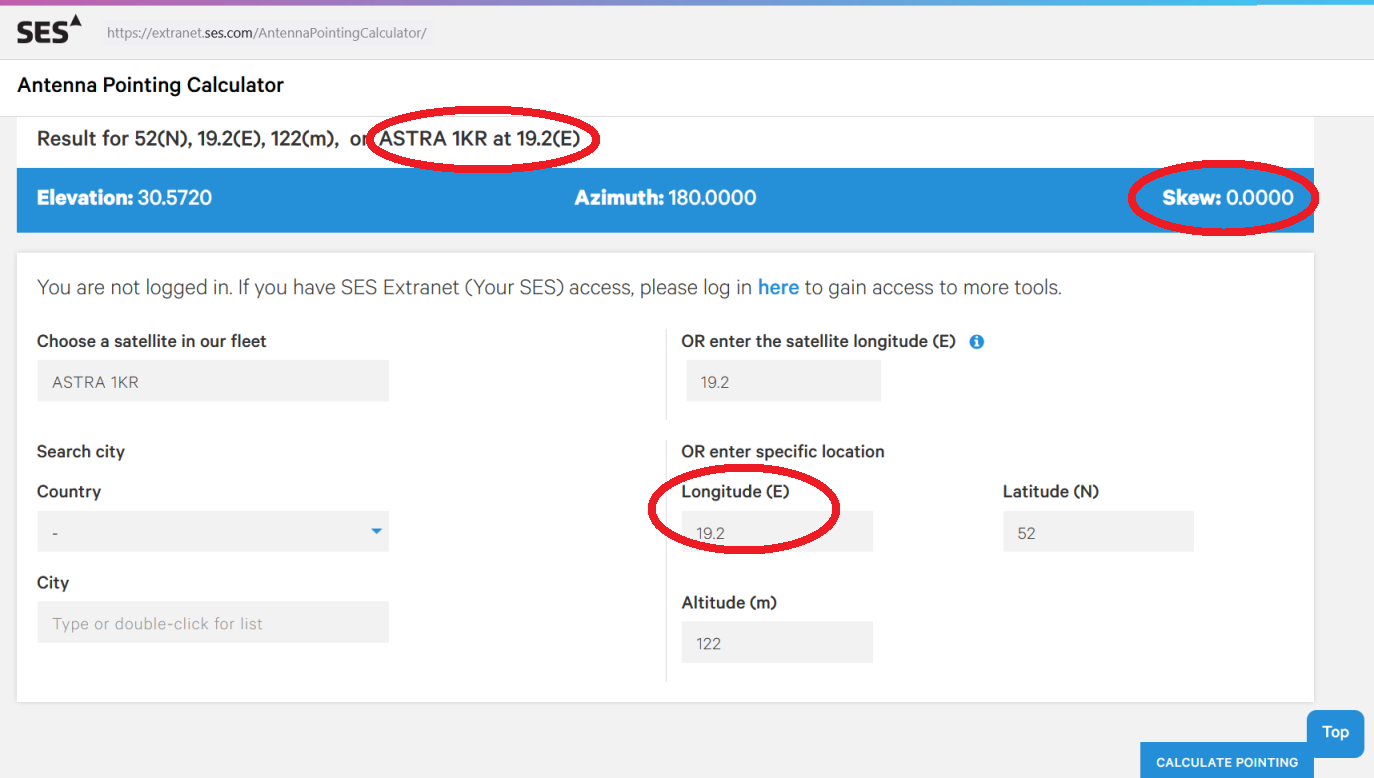Select the Latitude (N) input field

pos(1097,533)
